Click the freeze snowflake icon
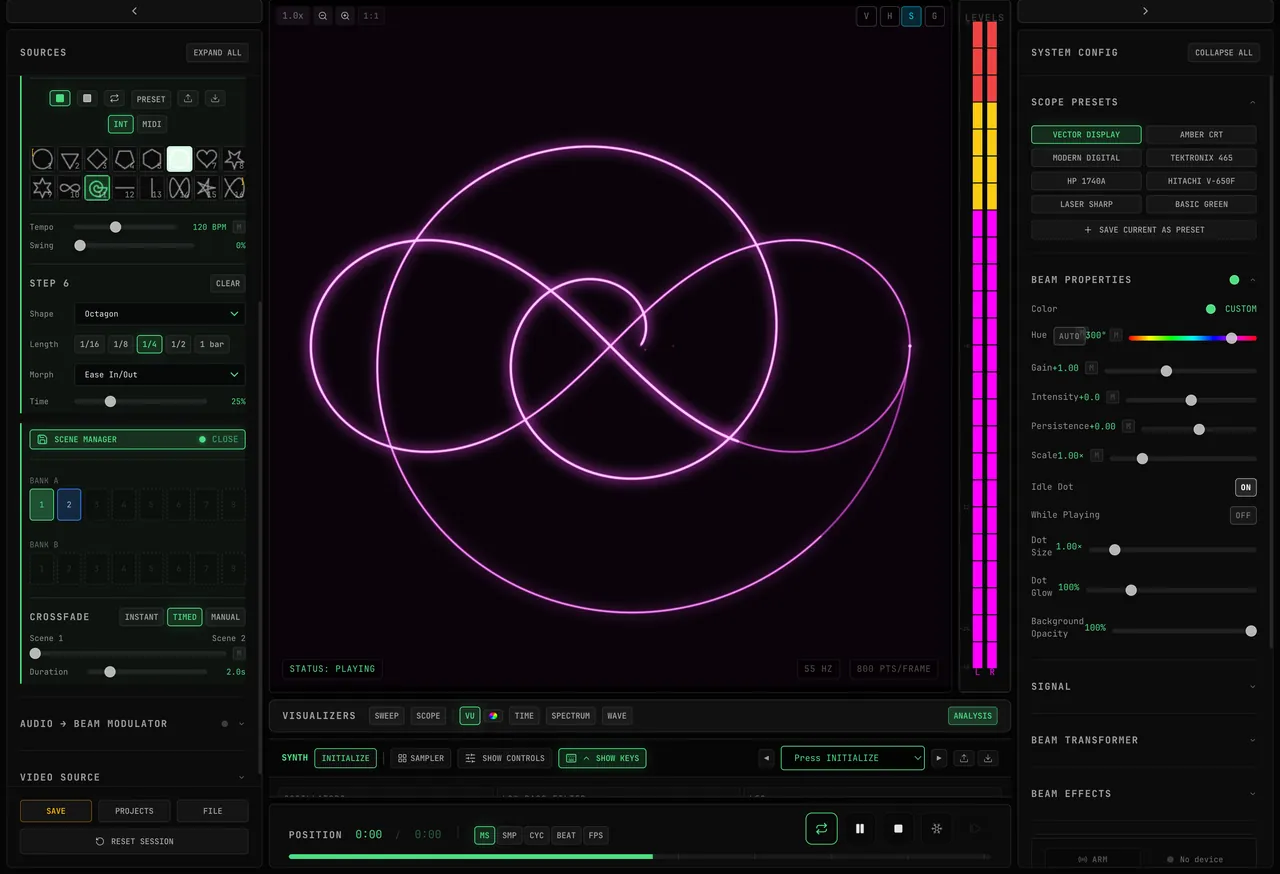The width and height of the screenshot is (1280, 874). click(x=937, y=828)
